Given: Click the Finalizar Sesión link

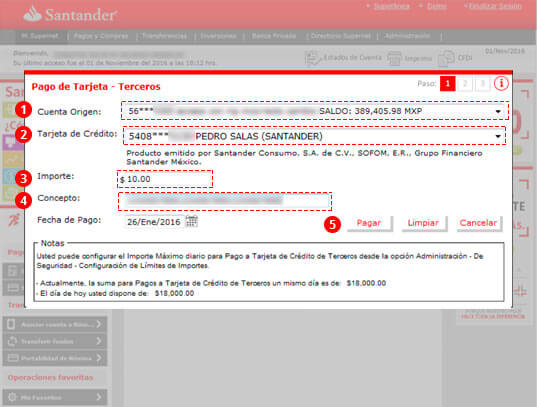Looking at the screenshot, I should 495,6.
